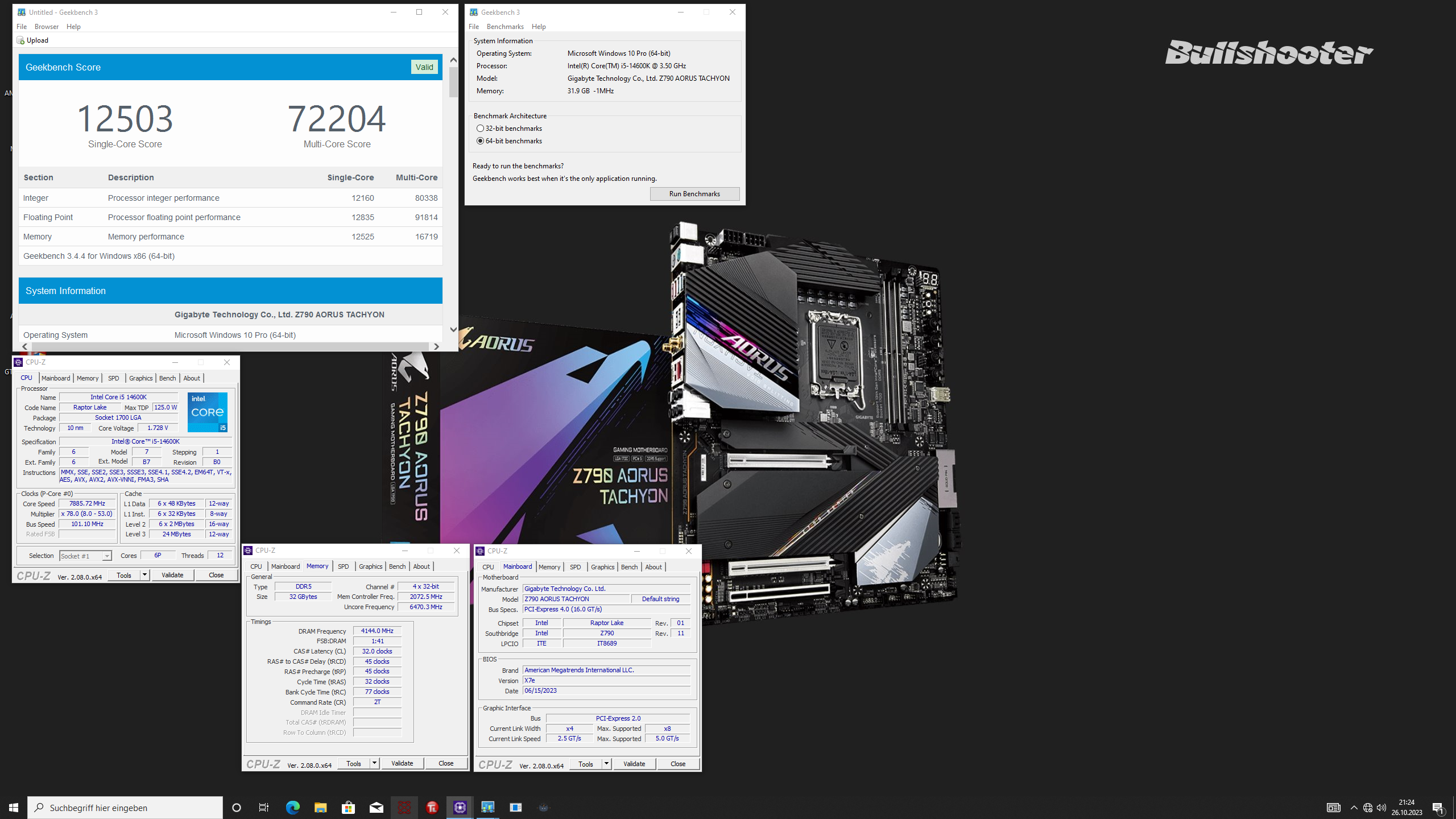Viewport: 1456px width, 819px height.
Task: Click the Geekbench horizontal scrollbar thumb
Action: tap(230, 346)
